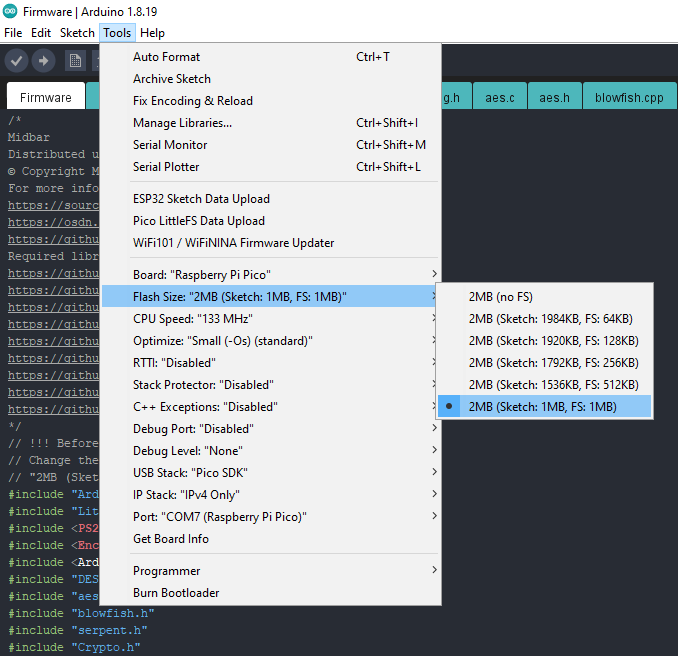The image size is (678, 656).
Task: Open WiFi101 / WiFiNINA Firmware Updater
Action: coord(271,243)
